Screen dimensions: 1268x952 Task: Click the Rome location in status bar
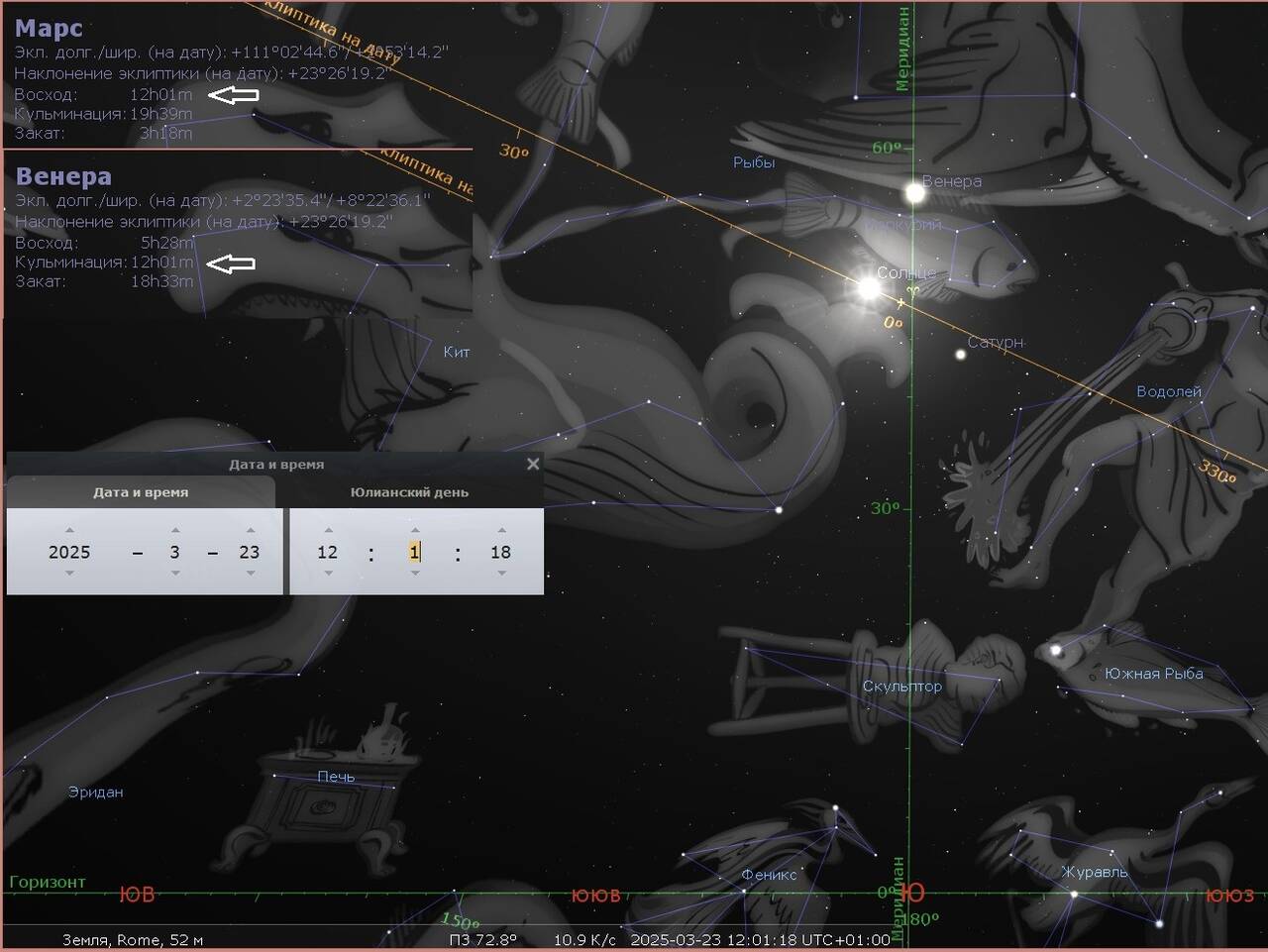coord(132,939)
